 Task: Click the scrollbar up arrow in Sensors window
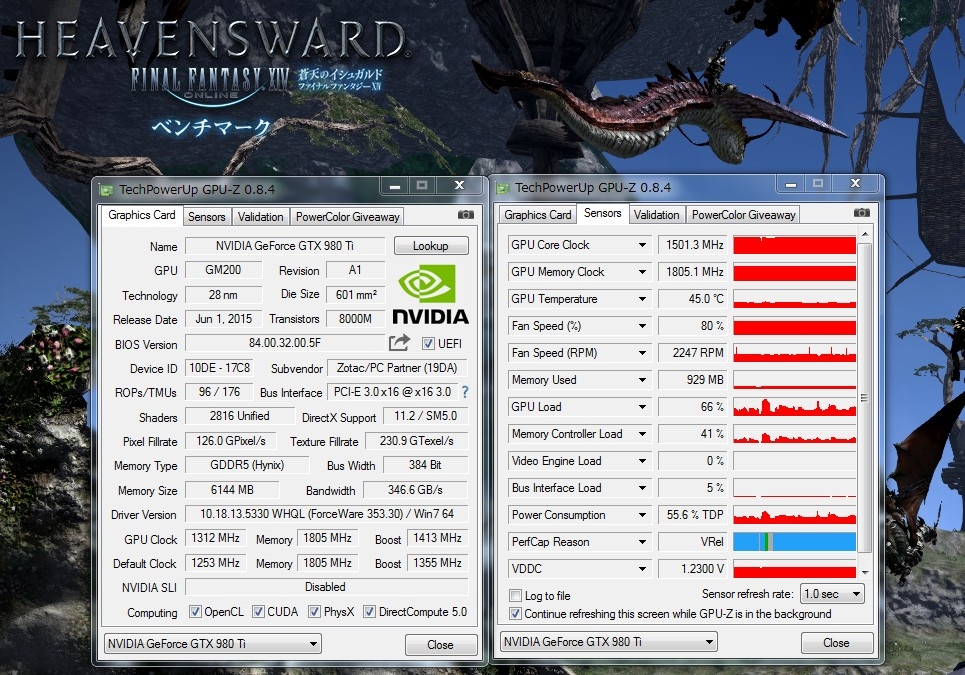coord(865,234)
